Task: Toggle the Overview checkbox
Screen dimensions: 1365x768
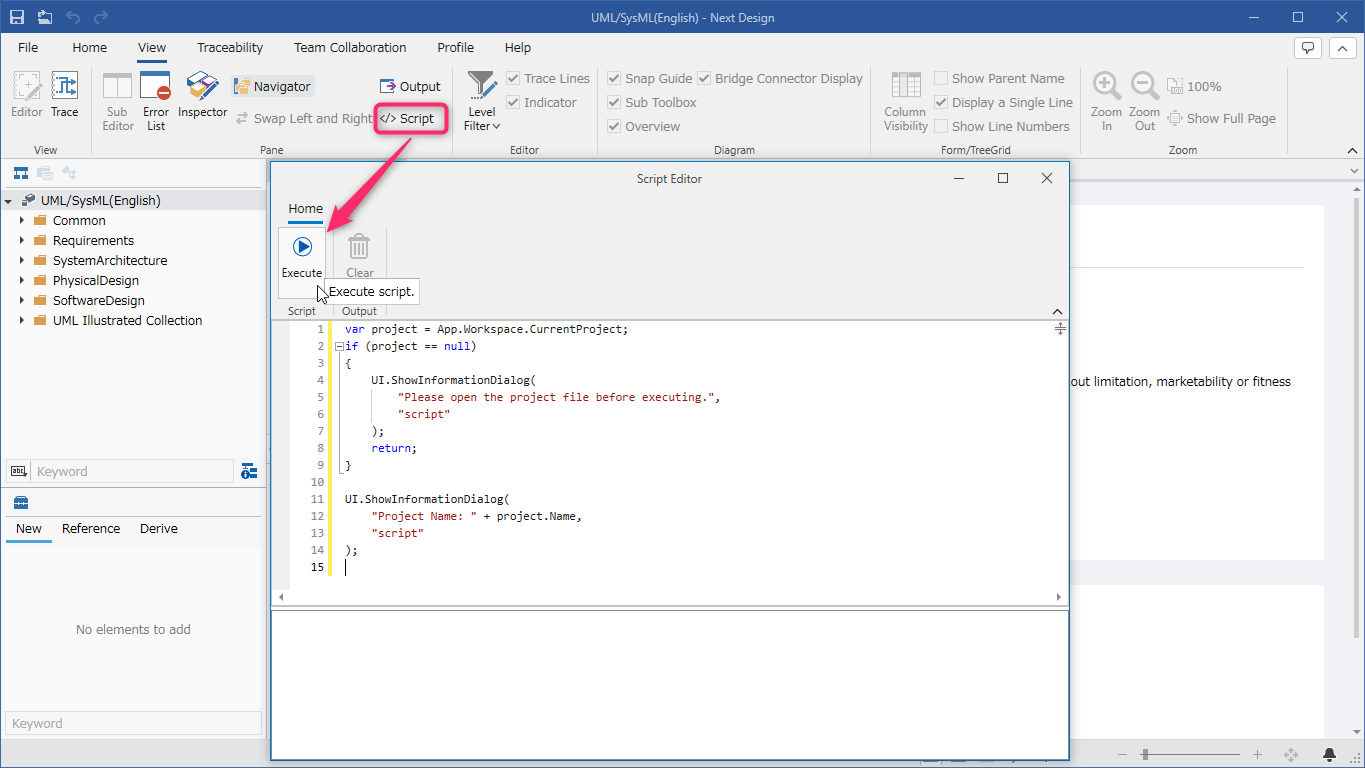Action: pyautogui.click(x=615, y=126)
